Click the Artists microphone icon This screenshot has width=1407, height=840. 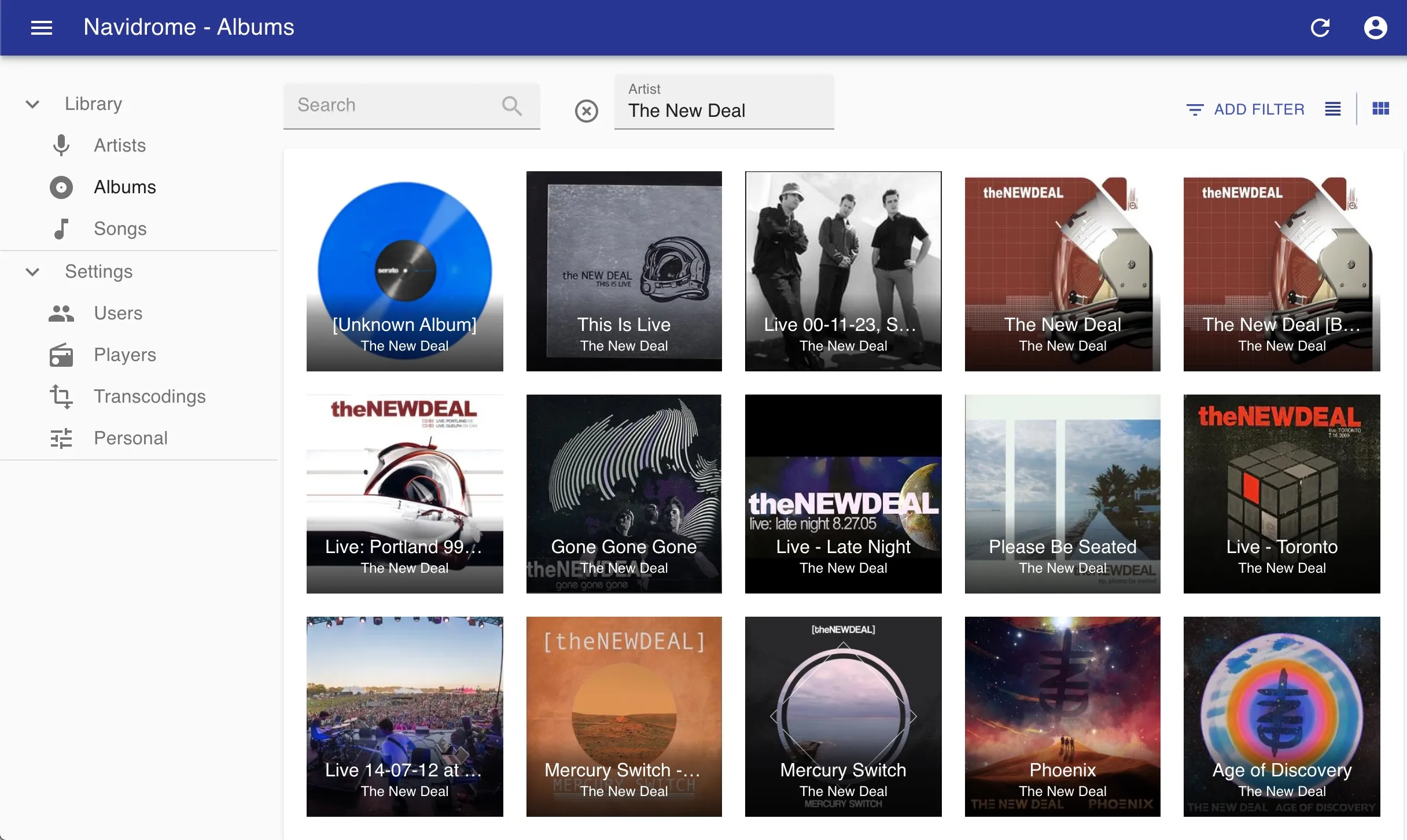click(x=61, y=145)
